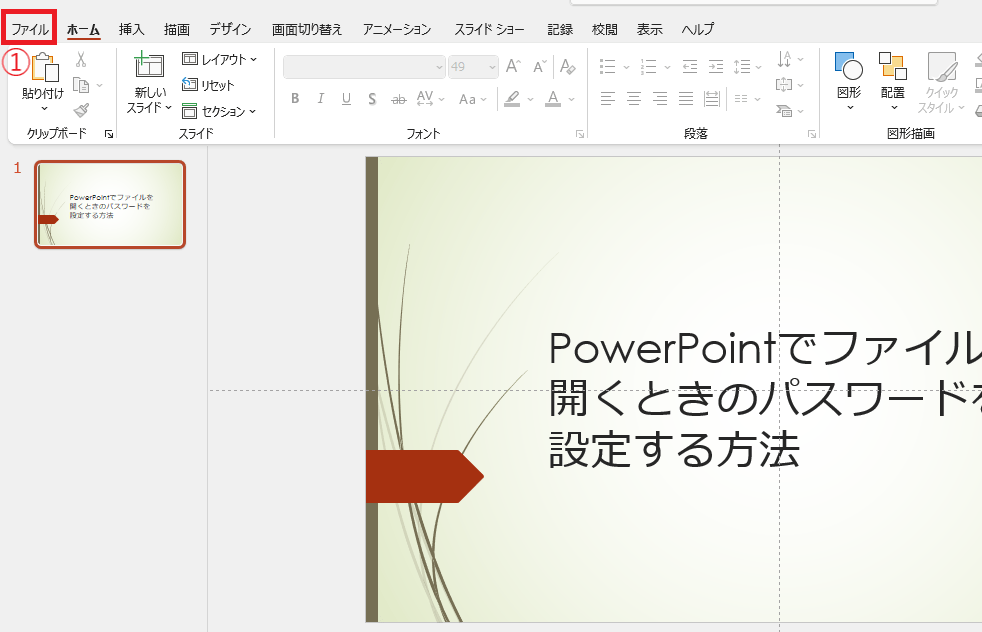Click Increase List Level icon
This screenshot has width=982, height=632.
point(716,66)
